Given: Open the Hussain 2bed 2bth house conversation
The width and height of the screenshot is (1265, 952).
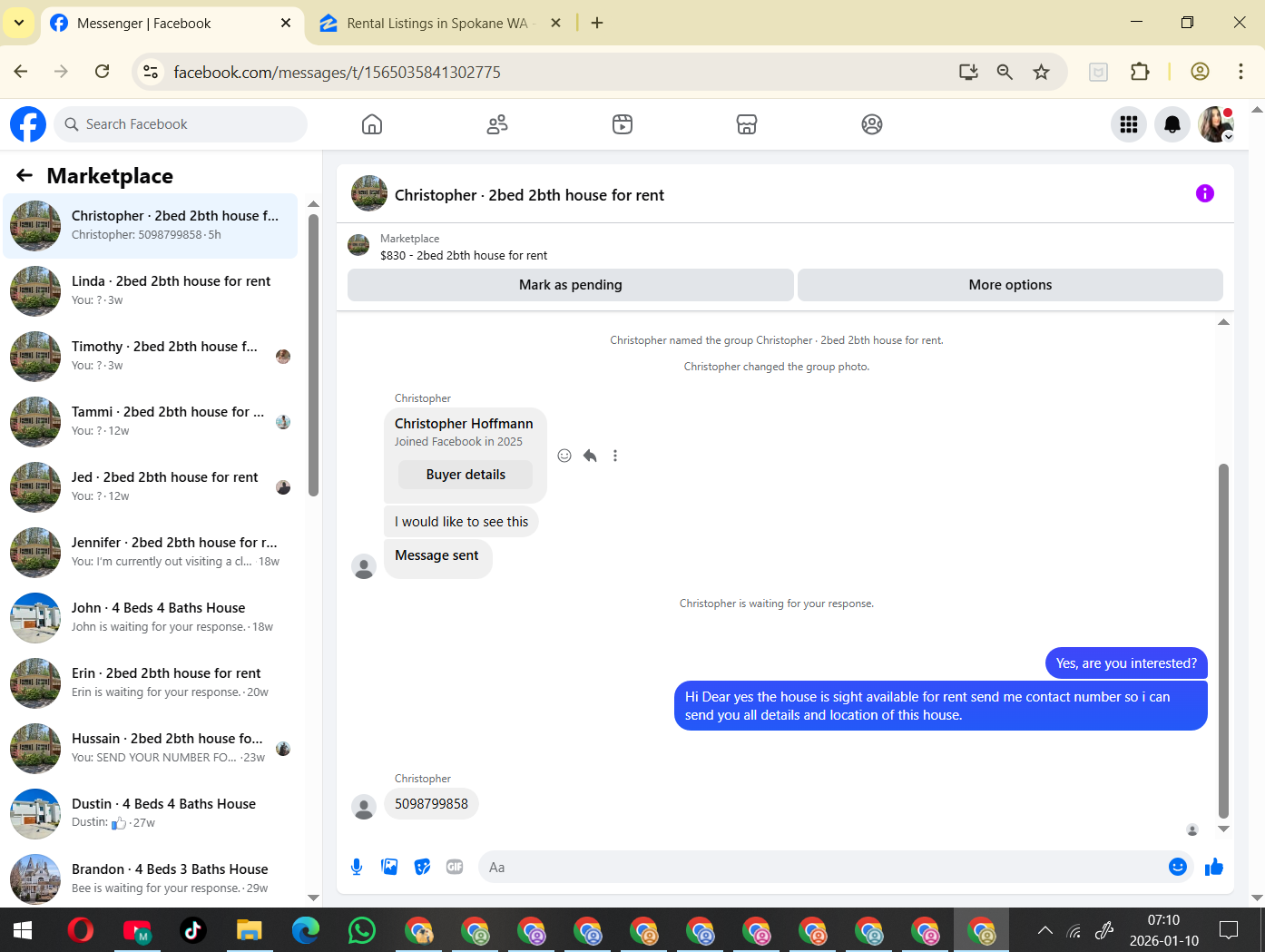Looking at the screenshot, I should pos(151,748).
